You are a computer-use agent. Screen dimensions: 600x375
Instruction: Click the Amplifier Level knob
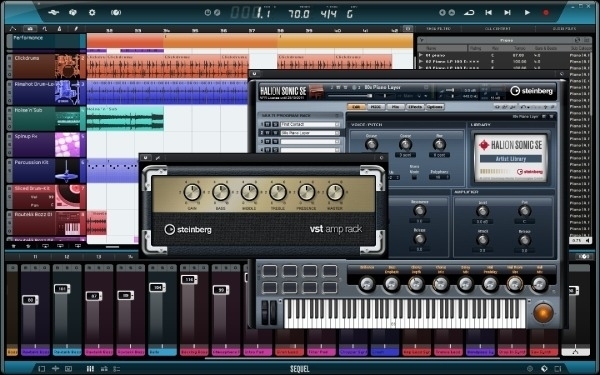482,211
